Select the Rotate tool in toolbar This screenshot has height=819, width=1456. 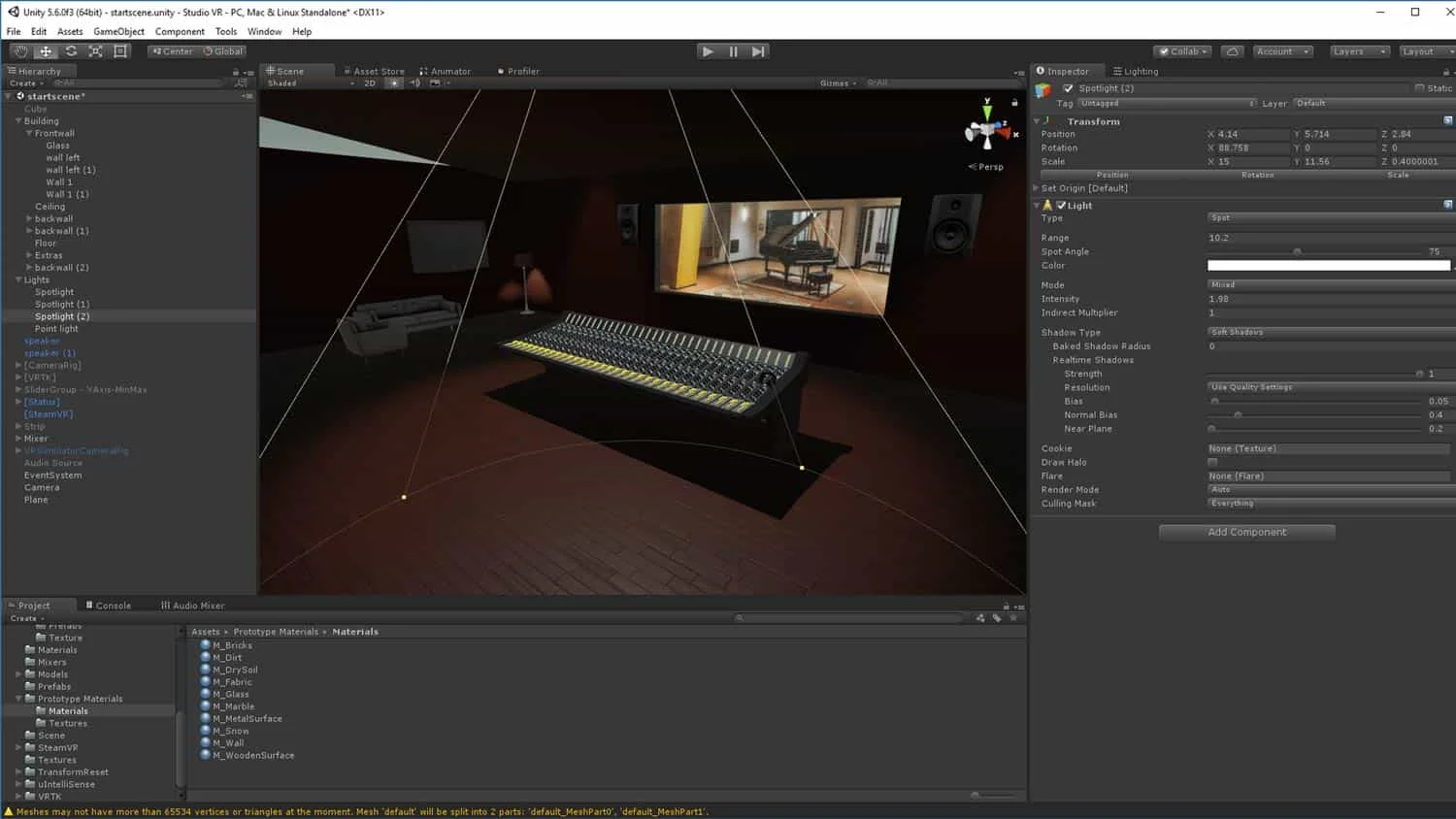pos(71,51)
